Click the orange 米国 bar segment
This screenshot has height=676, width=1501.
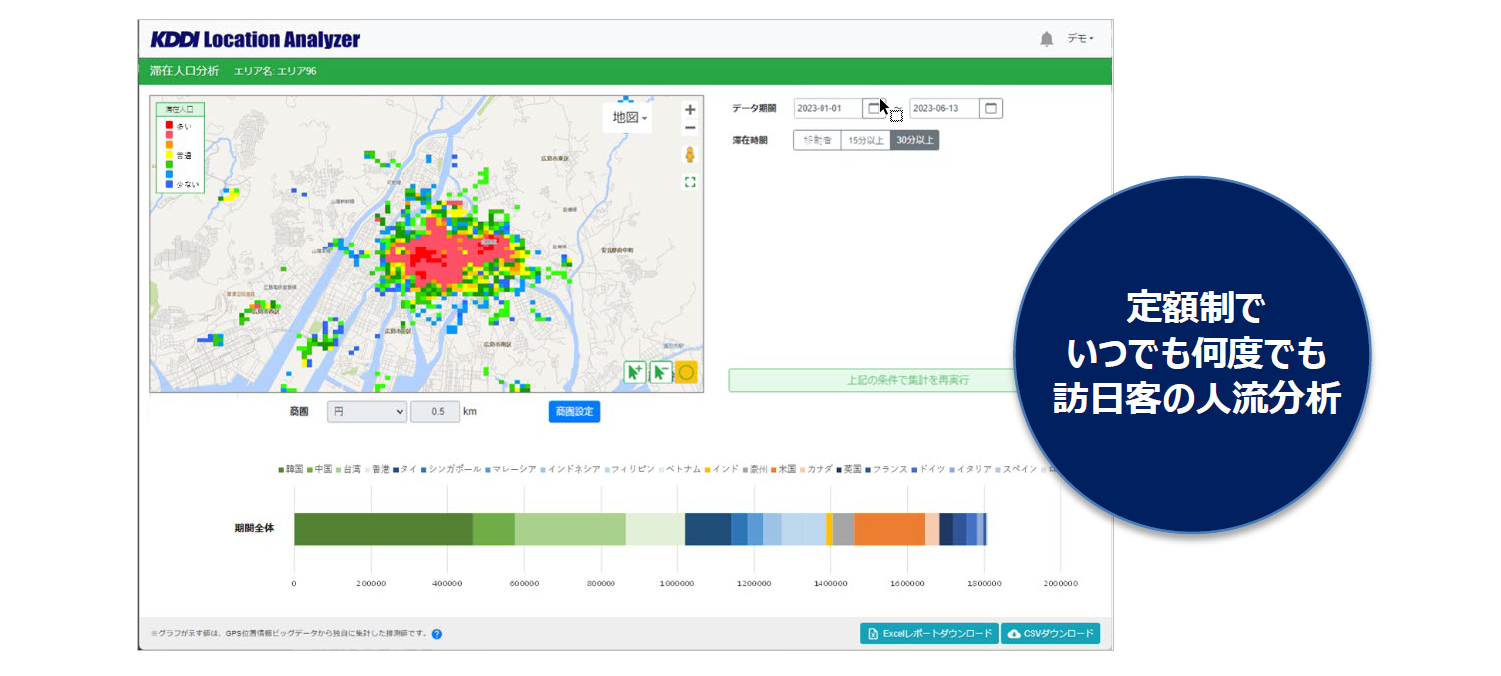889,529
